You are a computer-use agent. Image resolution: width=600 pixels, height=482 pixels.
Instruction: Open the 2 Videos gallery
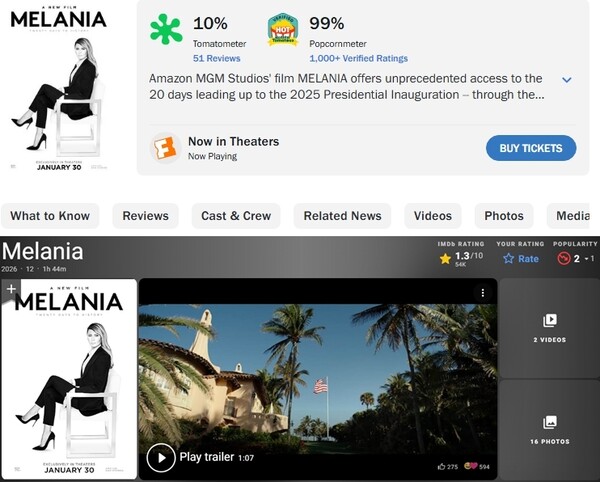click(549, 327)
